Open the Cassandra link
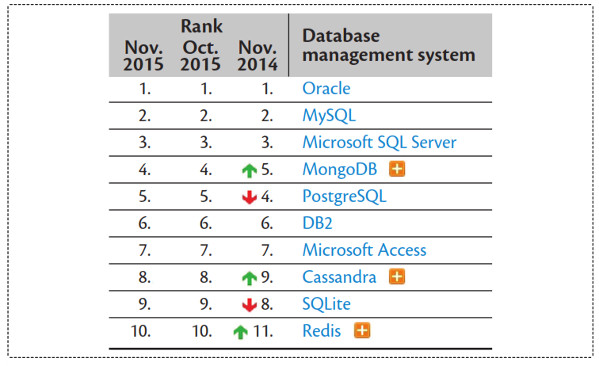Screen dimensions: 599x366 [x=339, y=277]
